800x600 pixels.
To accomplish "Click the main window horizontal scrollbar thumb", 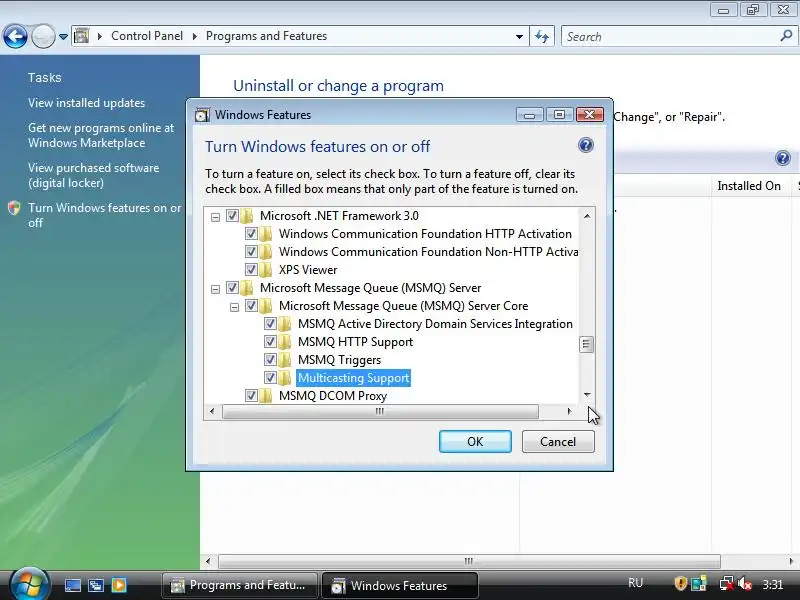I will tap(469, 561).
